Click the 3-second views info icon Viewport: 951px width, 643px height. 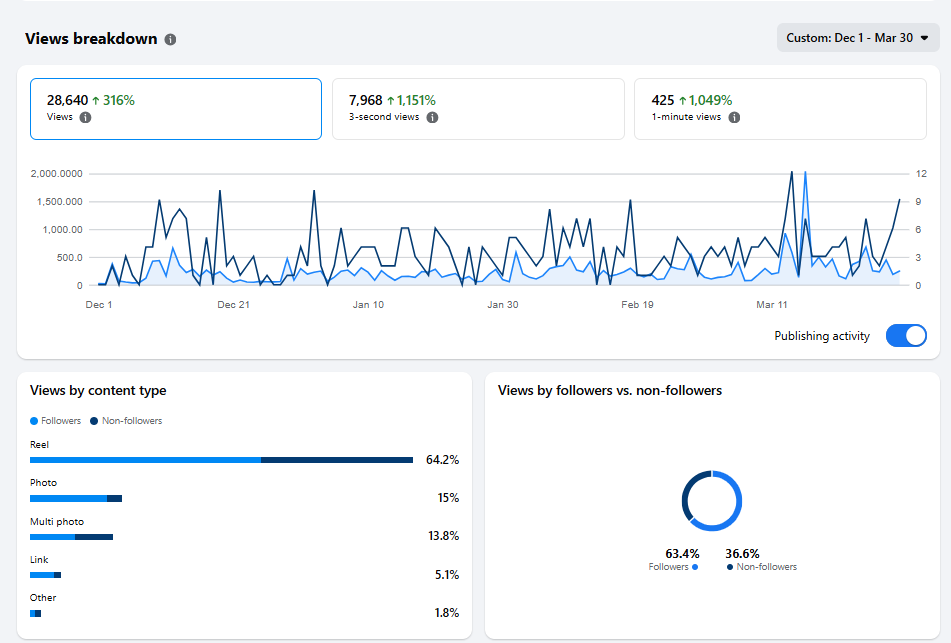(x=431, y=117)
